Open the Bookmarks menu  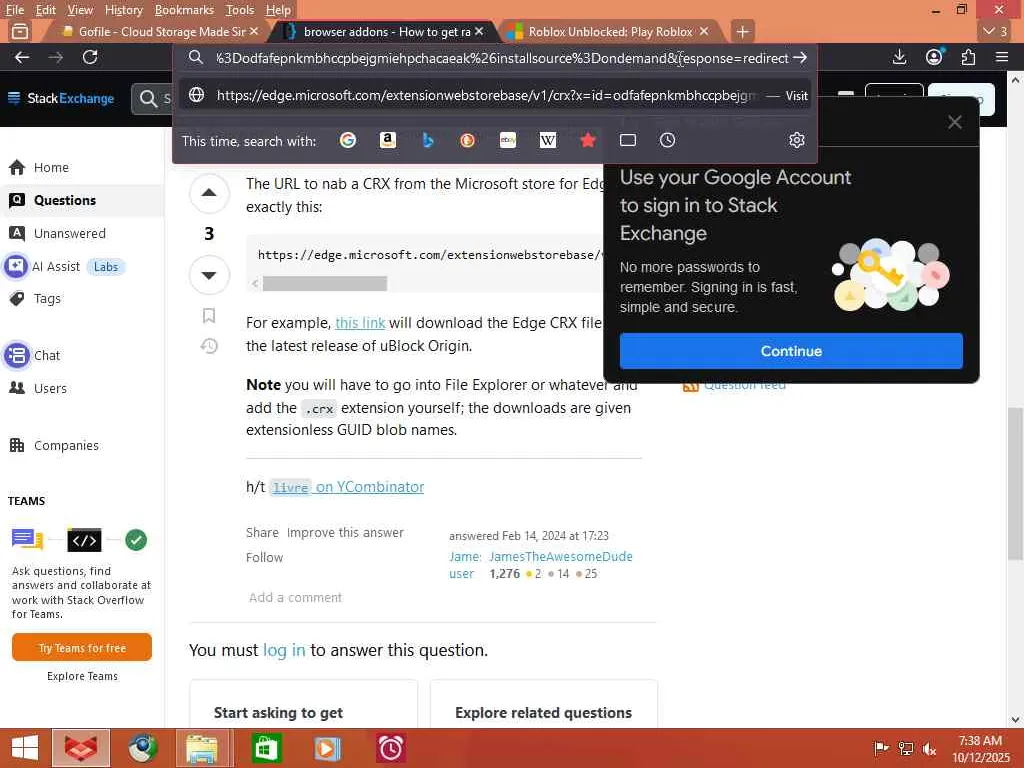184,10
